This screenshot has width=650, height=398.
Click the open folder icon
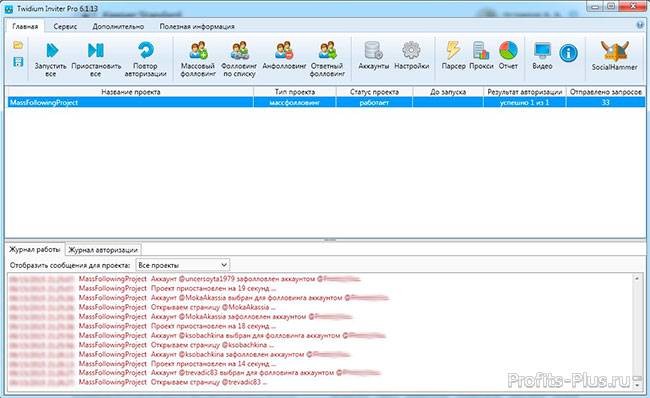pyautogui.click(x=18, y=45)
